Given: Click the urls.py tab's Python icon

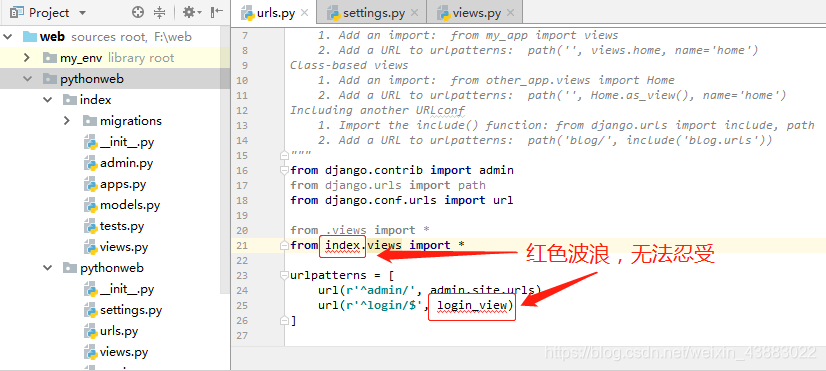Looking at the screenshot, I should tap(248, 13).
